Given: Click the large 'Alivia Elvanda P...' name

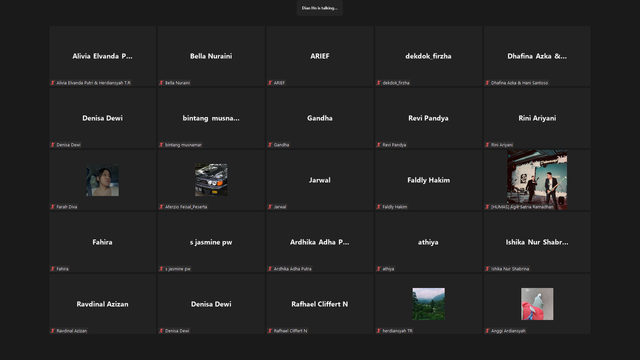Looking at the screenshot, I should tap(102, 56).
